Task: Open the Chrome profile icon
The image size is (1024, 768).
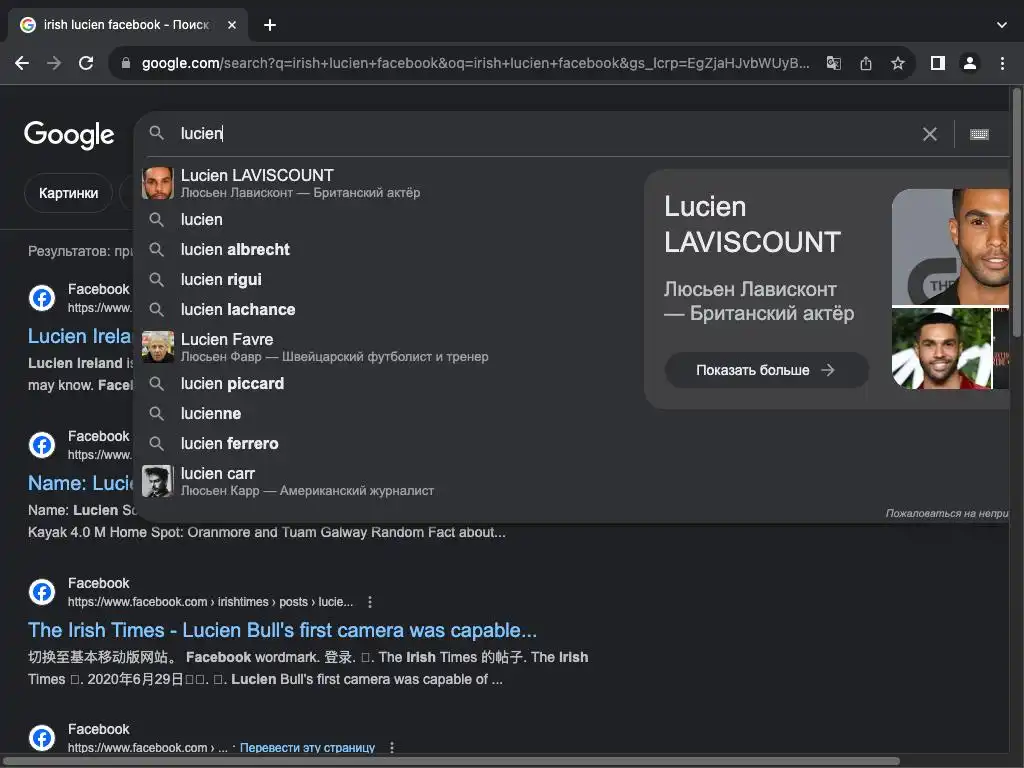Action: [970, 63]
